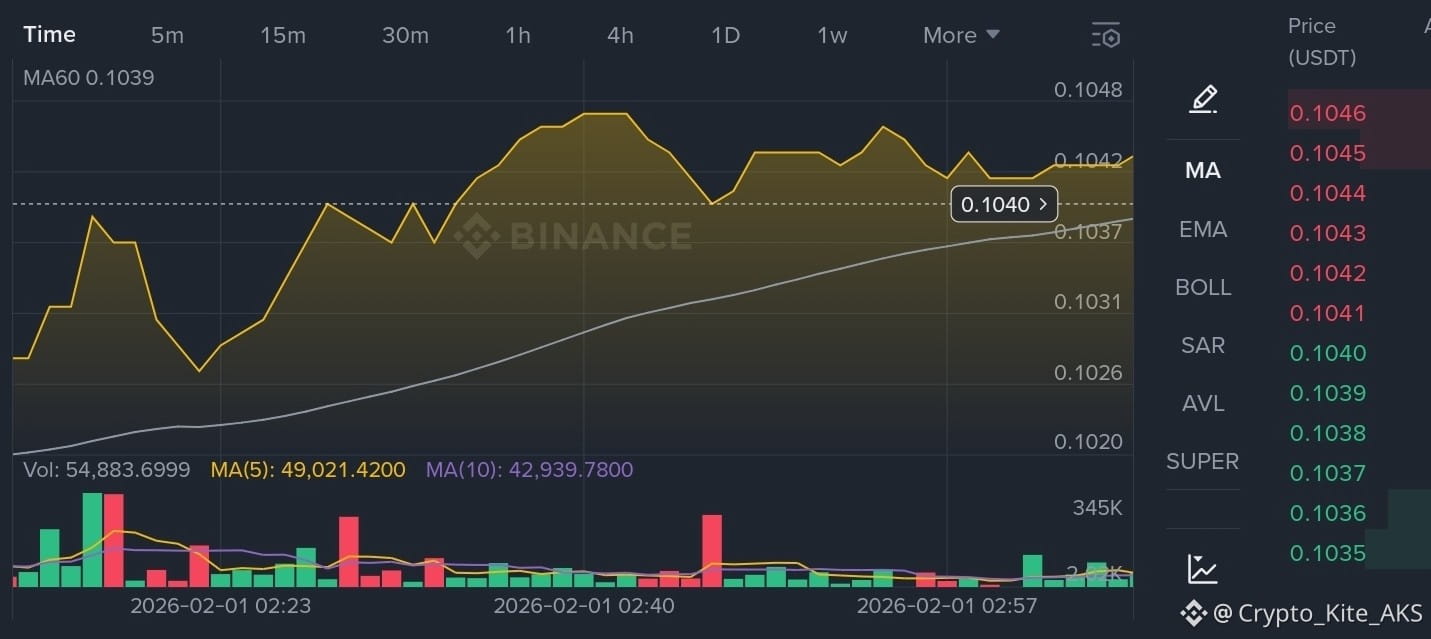Choose the 4h interval
Screen dimensions: 1431x639
pos(620,36)
